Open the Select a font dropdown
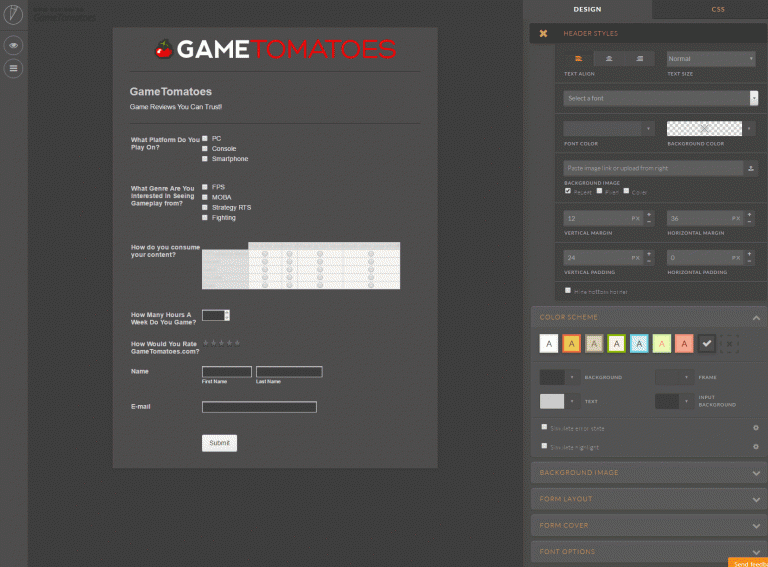This screenshot has width=768, height=567. click(660, 98)
